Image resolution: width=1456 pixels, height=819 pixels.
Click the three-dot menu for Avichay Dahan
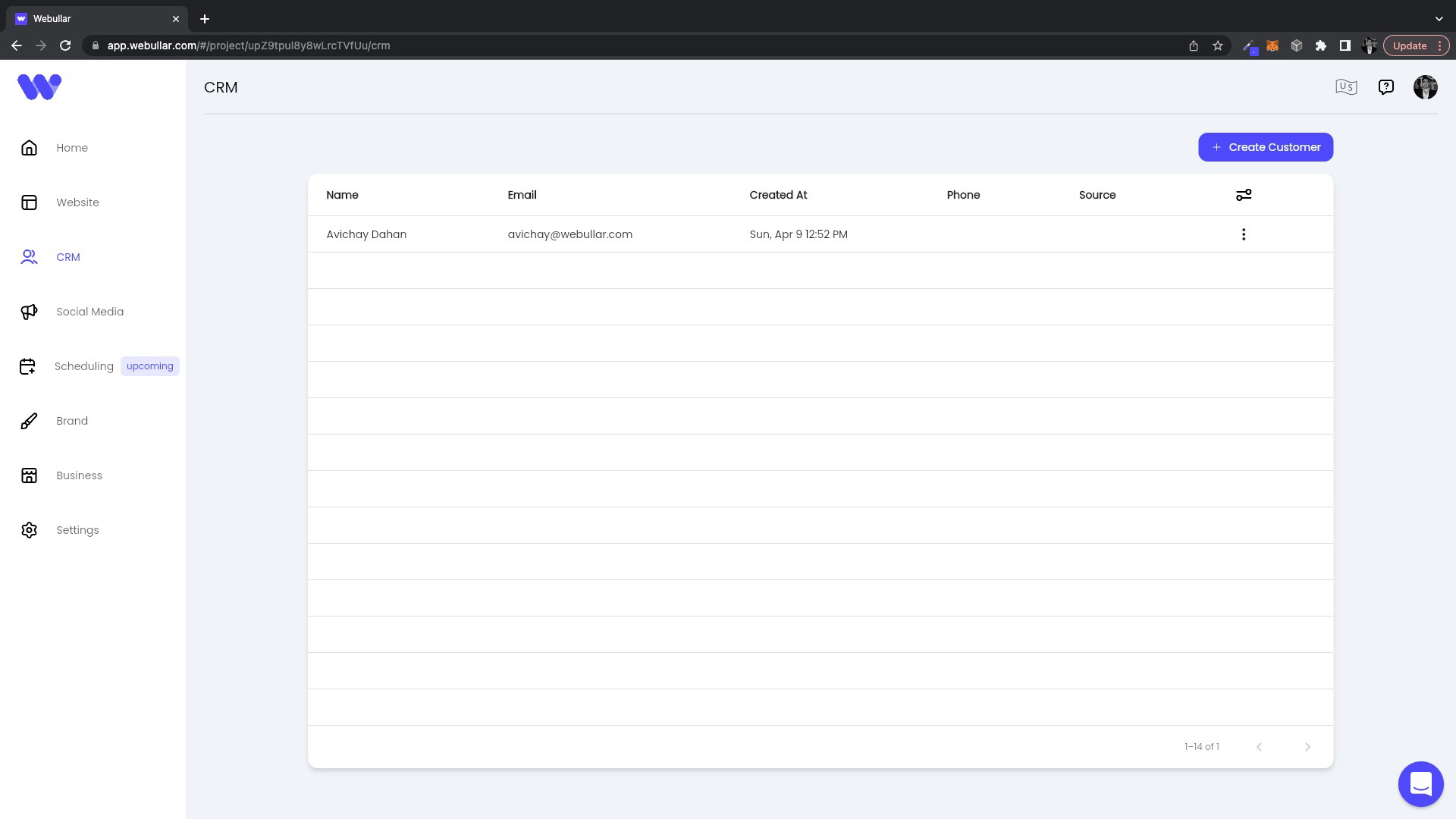pos(1244,234)
